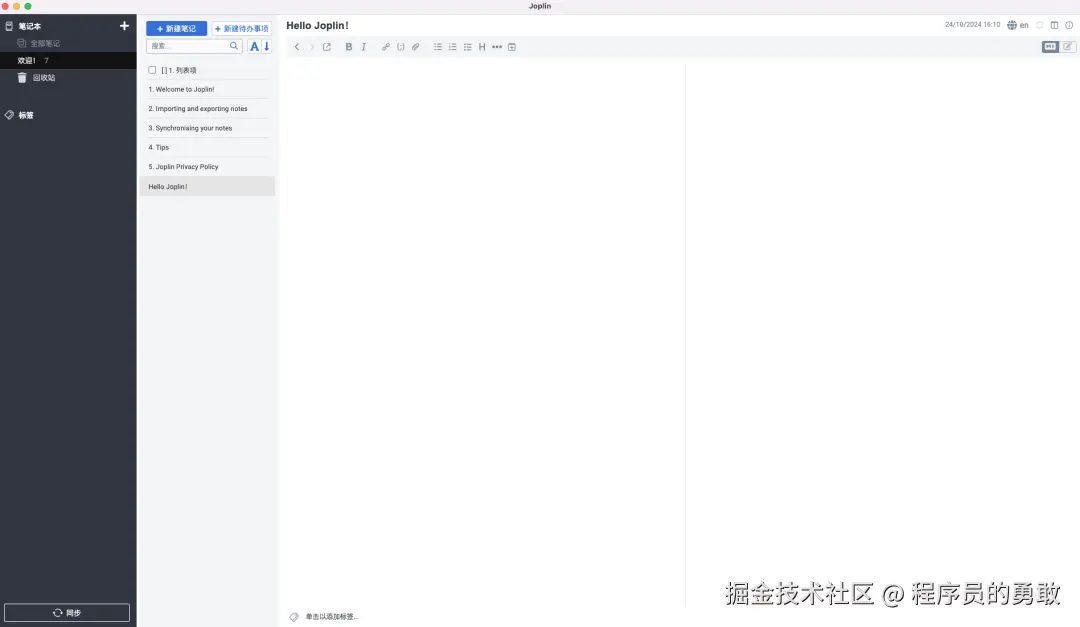Toggle the editor layout split-view icon
This screenshot has height=627, width=1080.
click(x=1053, y=25)
